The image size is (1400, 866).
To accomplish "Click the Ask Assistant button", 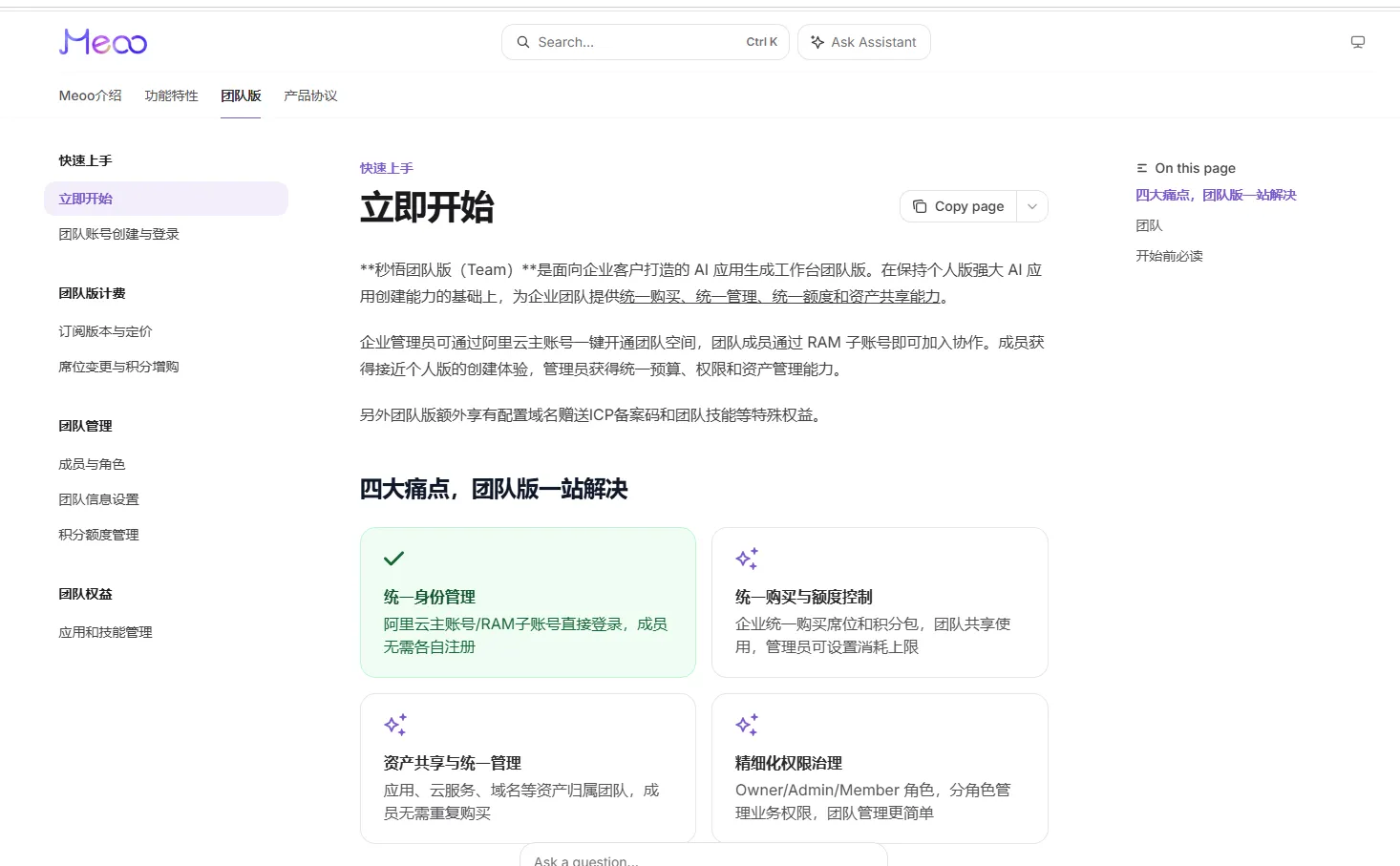I will coord(864,42).
